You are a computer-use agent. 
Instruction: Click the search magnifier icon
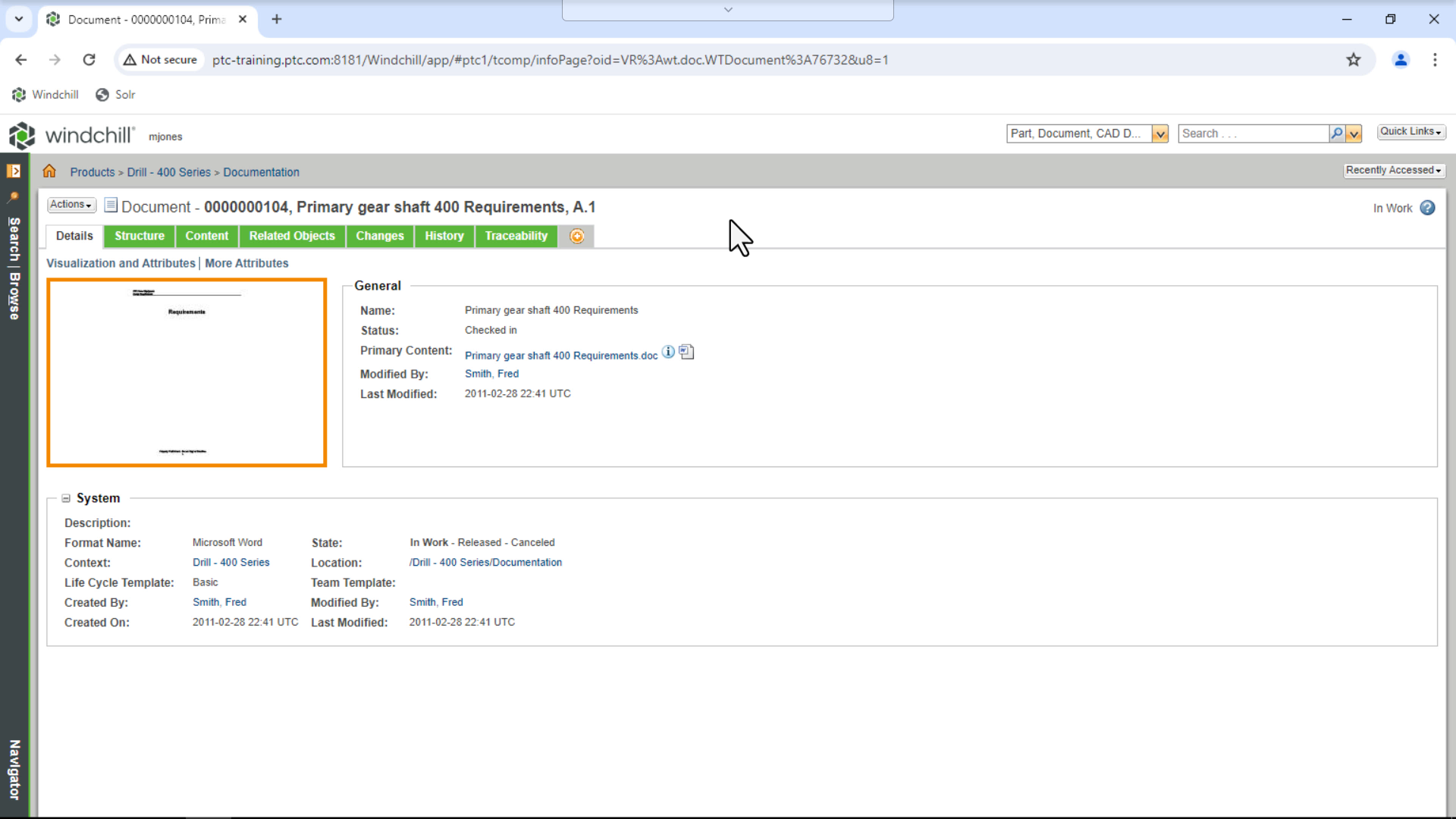pos(1337,133)
